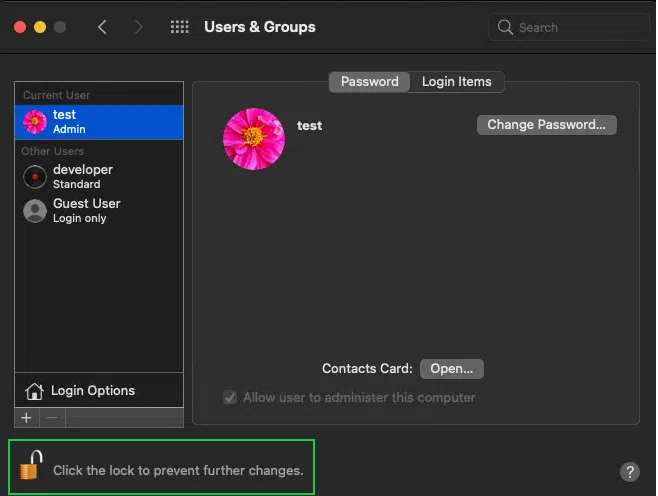
Task: Click the minus button to remove user
Action: [x=53, y=417]
